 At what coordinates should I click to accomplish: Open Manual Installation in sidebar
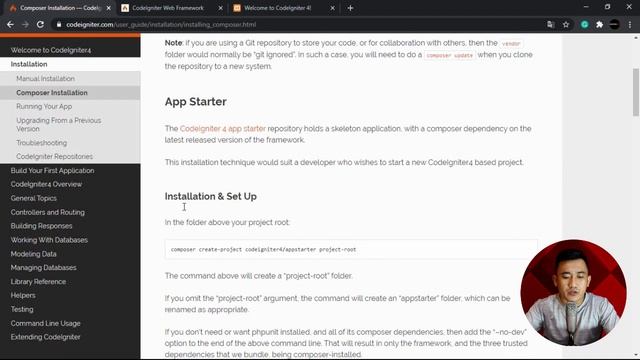(x=45, y=78)
